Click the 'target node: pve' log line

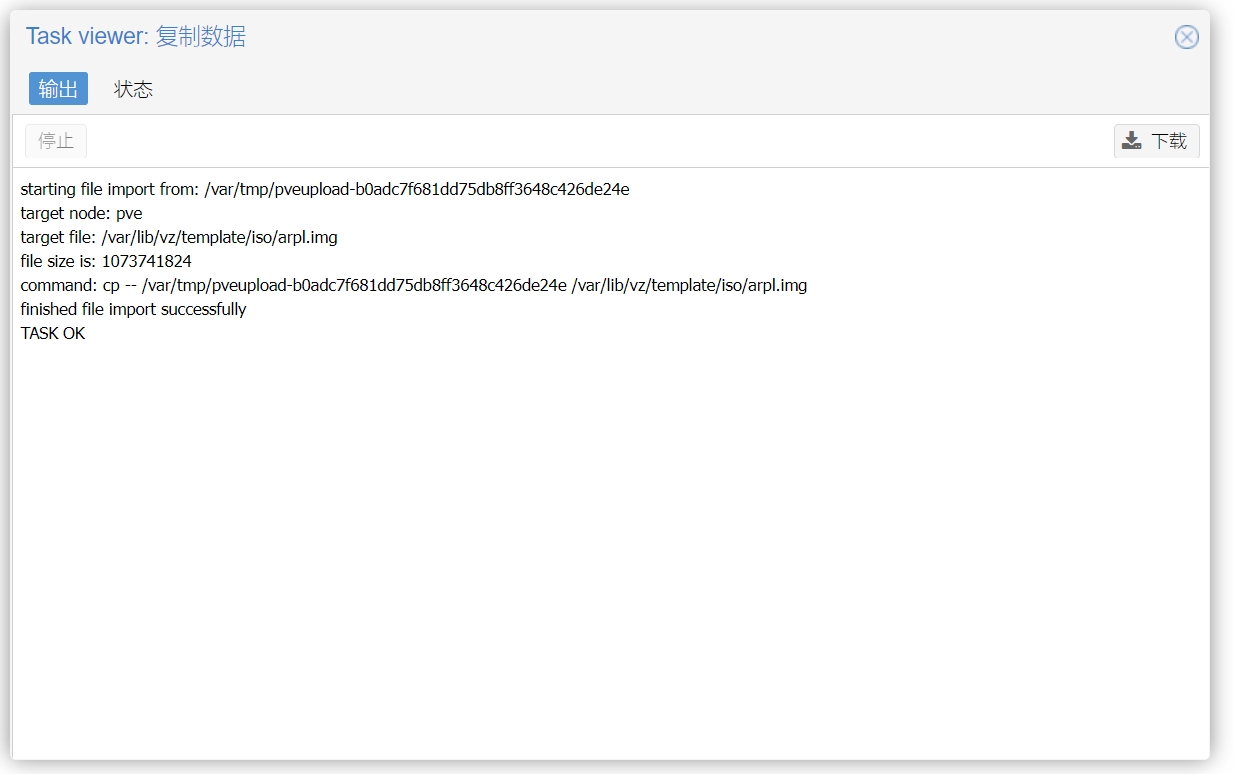(x=82, y=213)
